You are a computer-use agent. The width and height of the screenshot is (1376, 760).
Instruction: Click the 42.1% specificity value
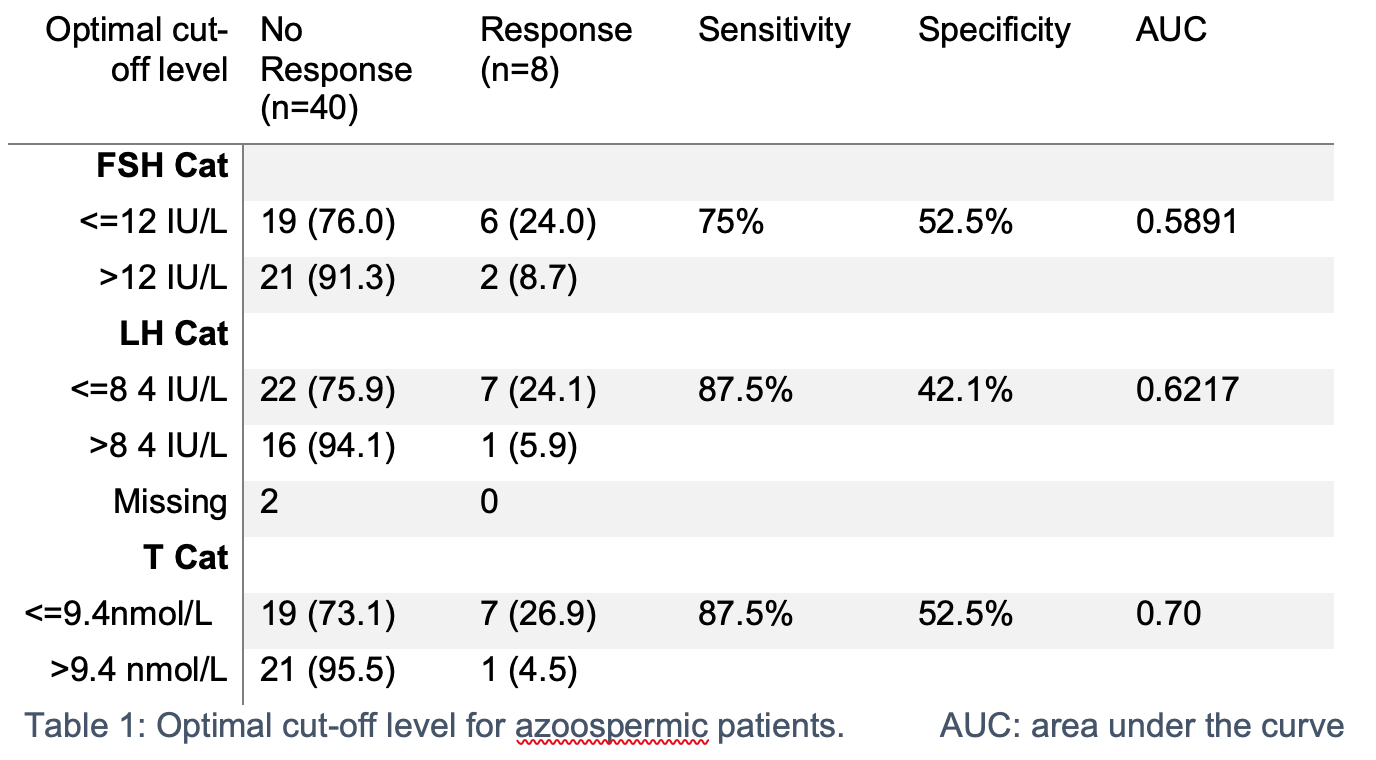coord(965,389)
